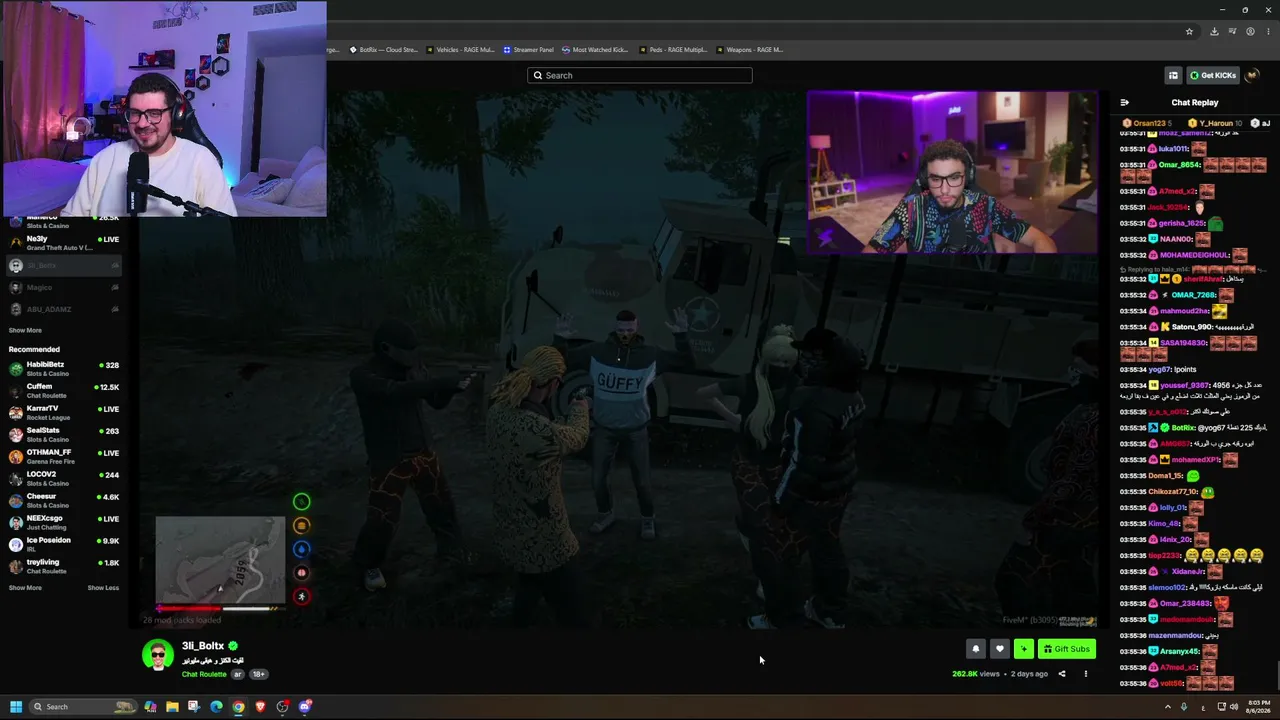Open Brave browser from the taskbar
The image size is (1280, 720).
coord(260,707)
